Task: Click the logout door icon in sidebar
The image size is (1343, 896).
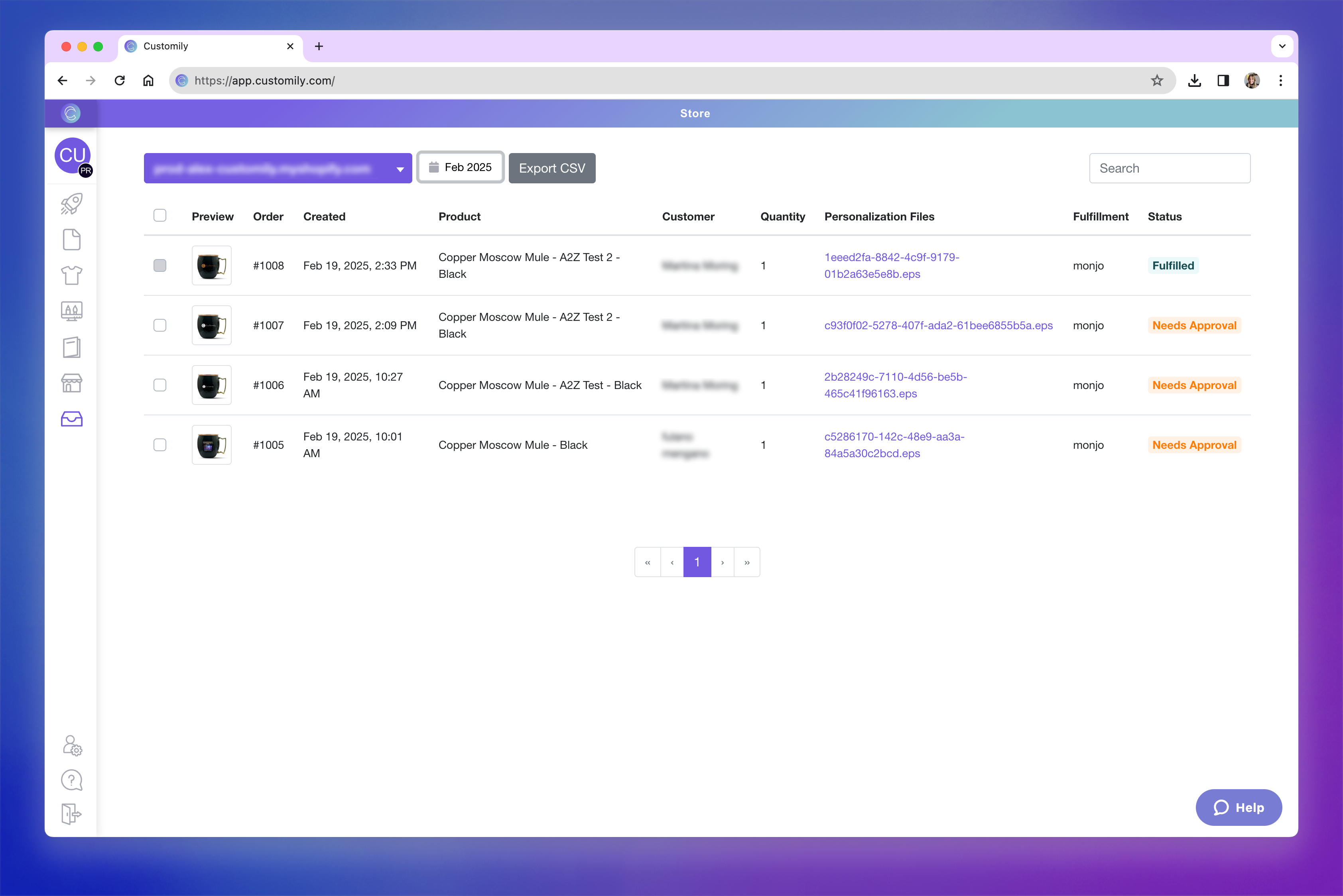Action: coord(71,814)
